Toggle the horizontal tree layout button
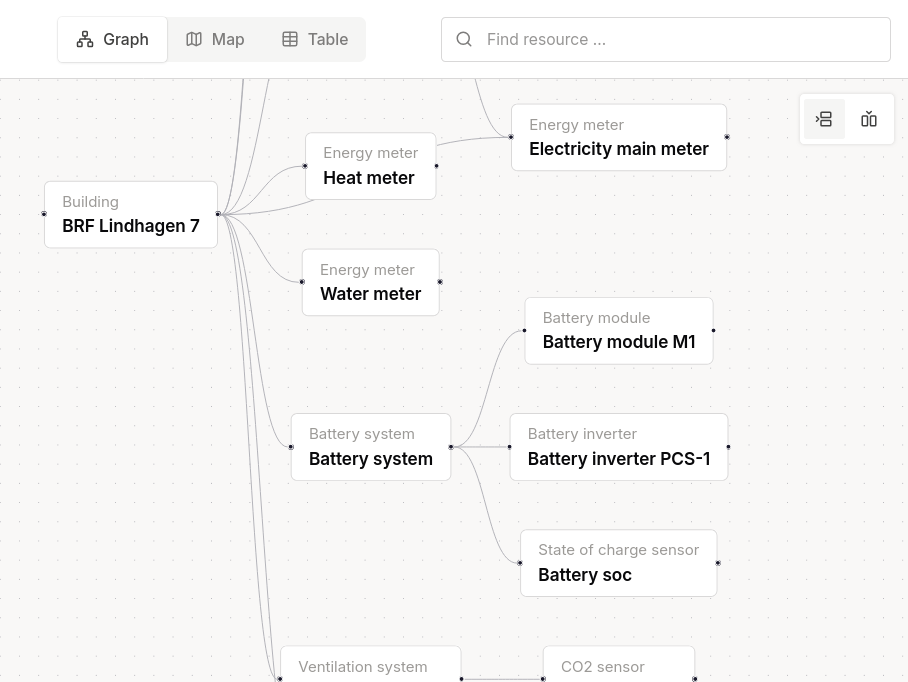This screenshot has height=682, width=908. (824, 119)
